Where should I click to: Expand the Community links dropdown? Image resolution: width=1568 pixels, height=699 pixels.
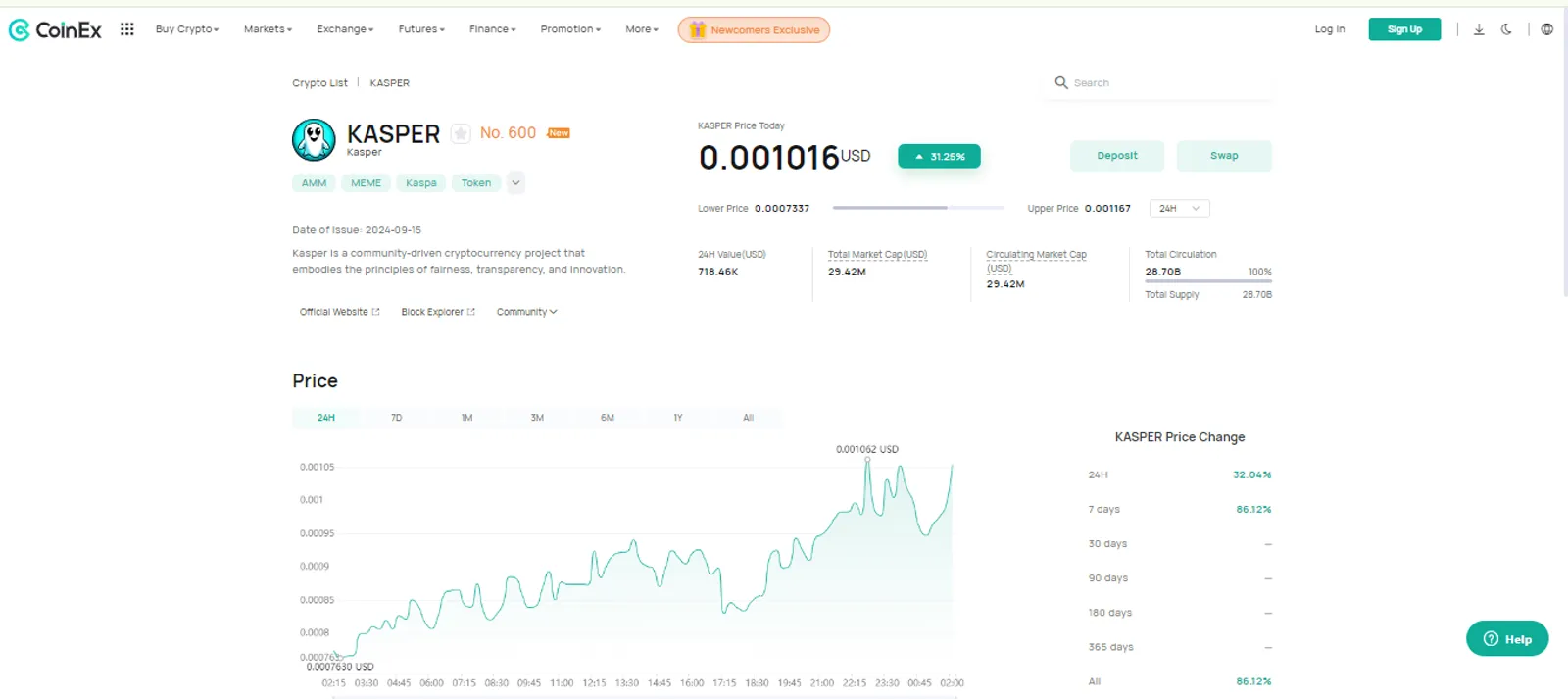pyautogui.click(x=526, y=312)
